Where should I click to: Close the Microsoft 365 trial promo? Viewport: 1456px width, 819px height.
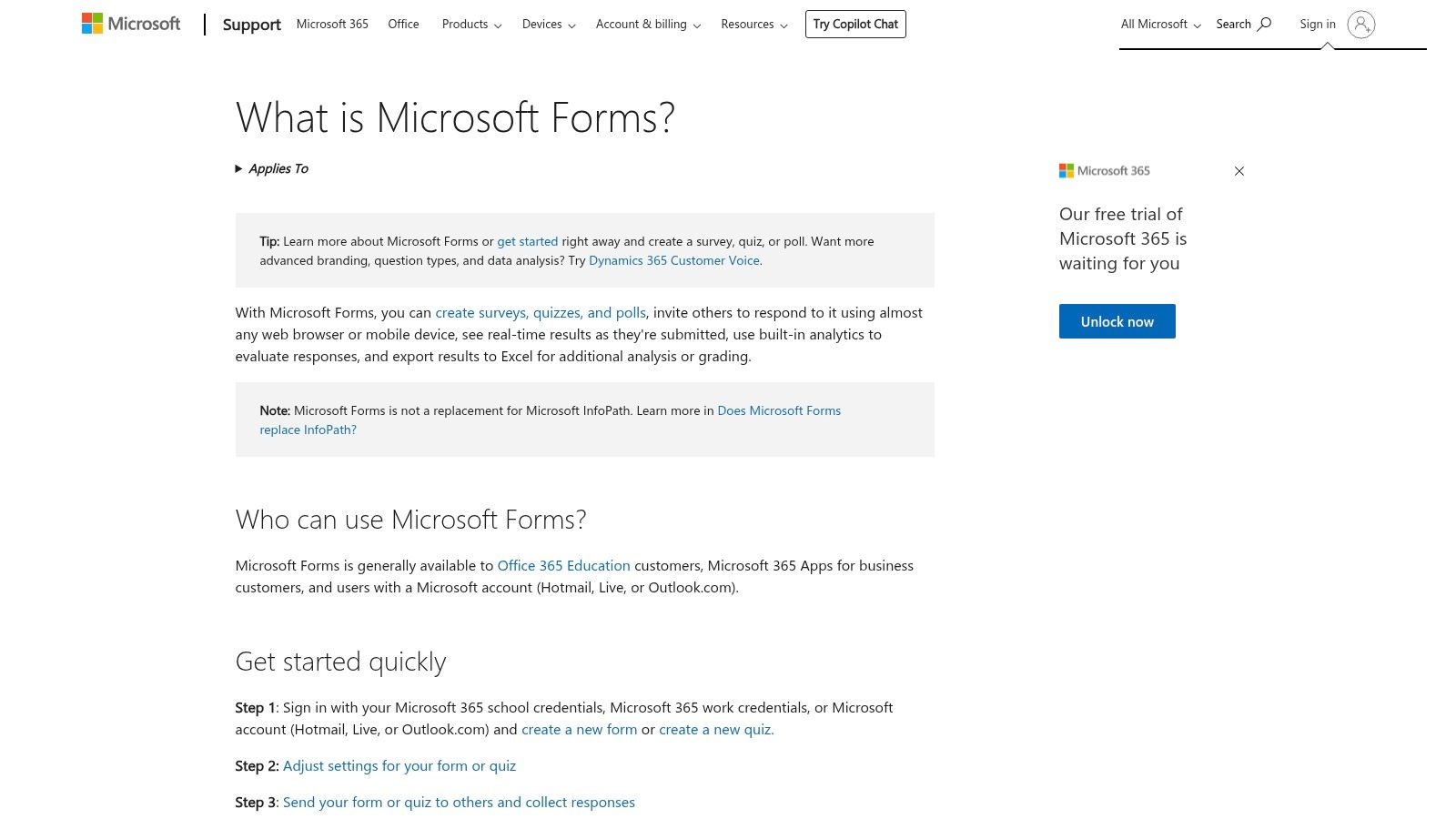[x=1239, y=171]
